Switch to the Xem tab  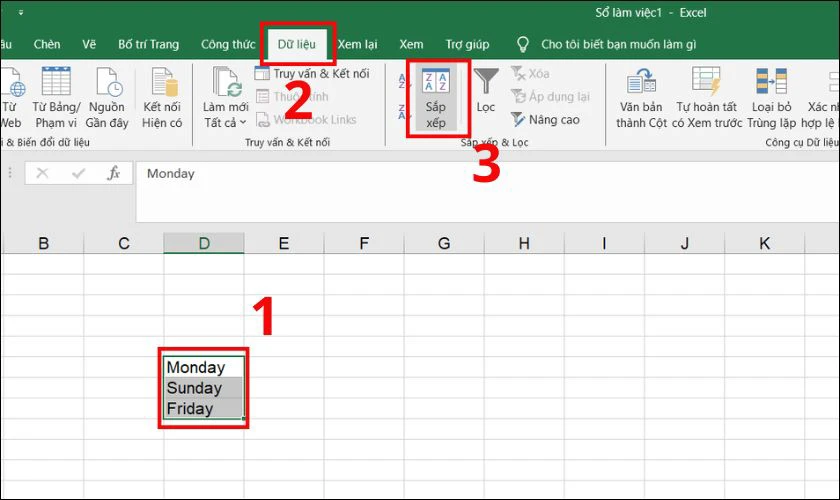click(411, 44)
